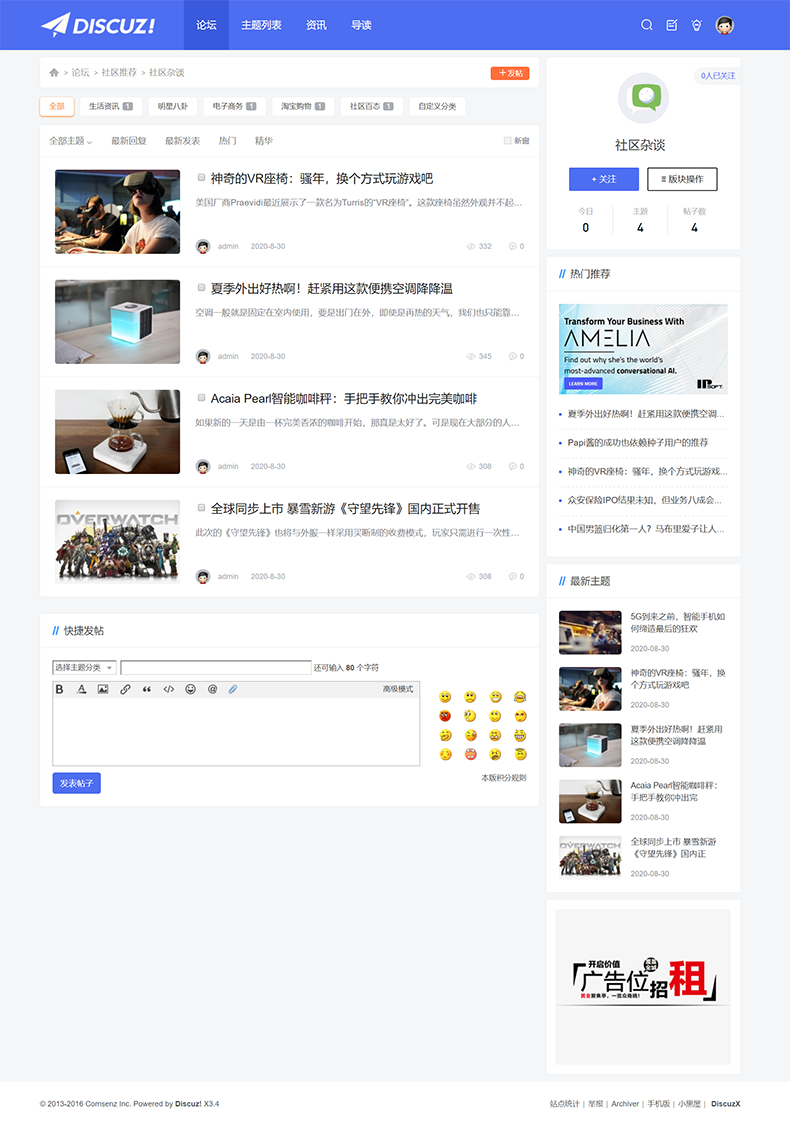Click the 社区杂谈 forum chat bubble icon
The width and height of the screenshot is (790, 1126).
[643, 98]
